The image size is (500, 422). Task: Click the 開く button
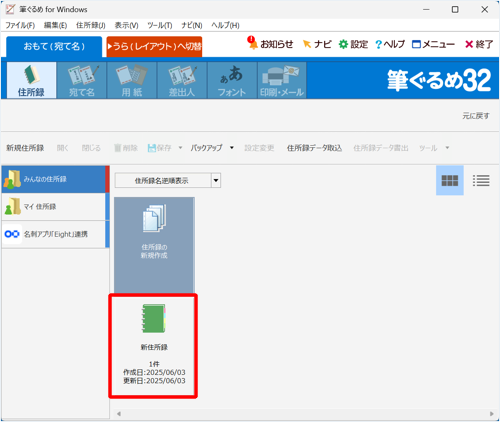(x=62, y=148)
